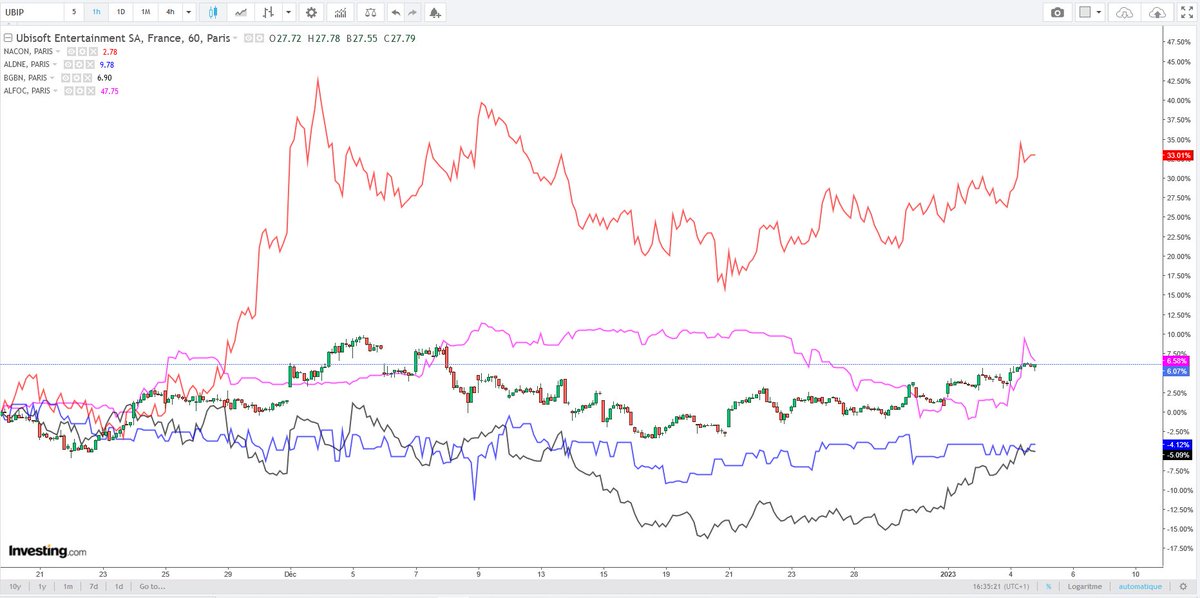
Task: Select the chart layout square icon
Action: [1085, 12]
